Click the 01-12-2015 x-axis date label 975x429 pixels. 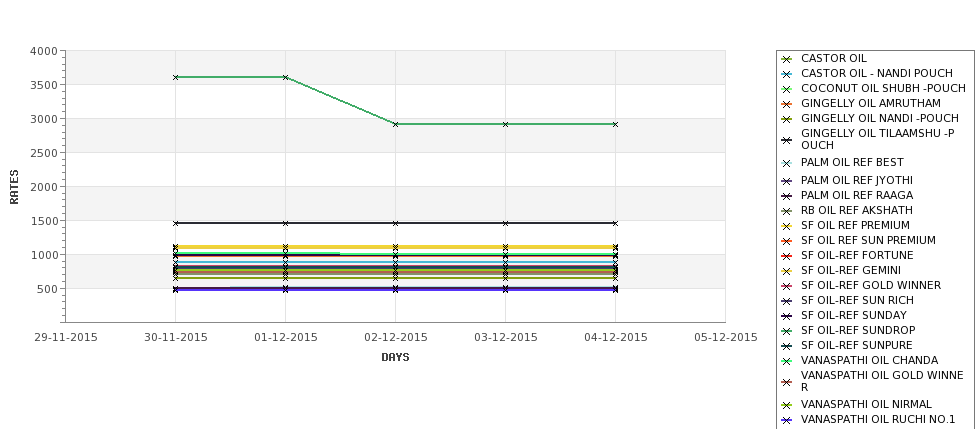(x=286, y=337)
